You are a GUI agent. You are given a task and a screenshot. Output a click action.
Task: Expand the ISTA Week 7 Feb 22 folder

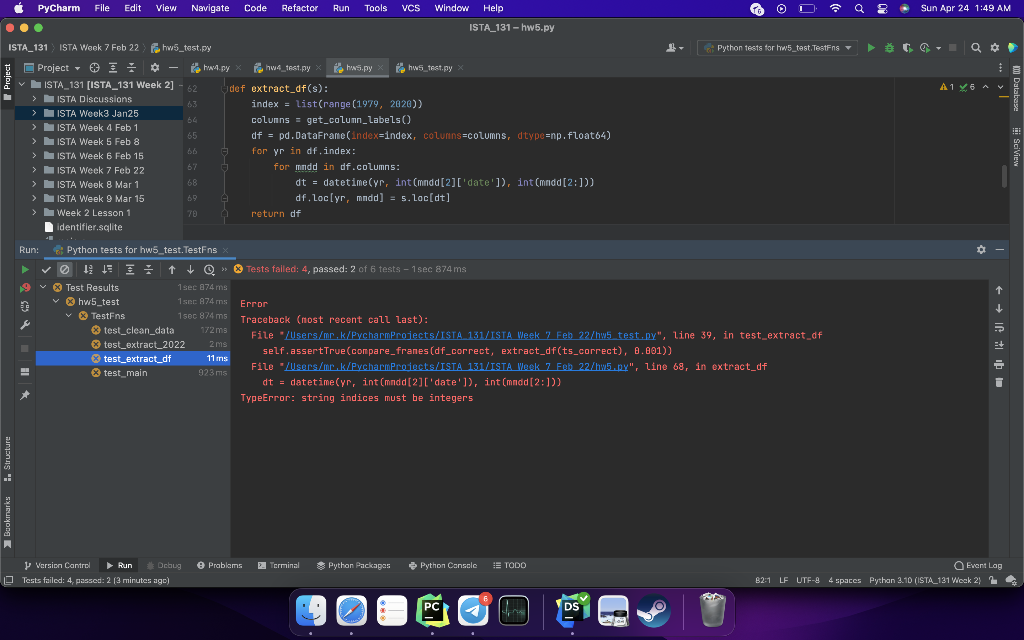pos(34,170)
